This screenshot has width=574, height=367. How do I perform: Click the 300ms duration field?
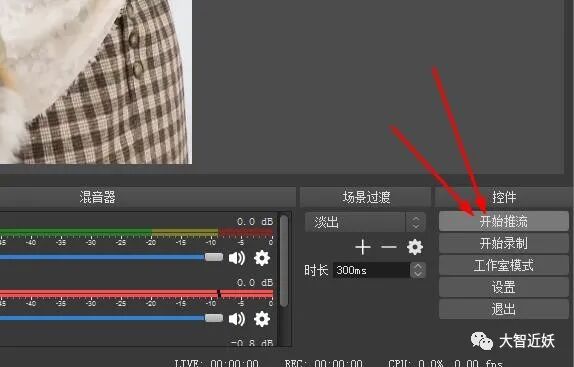[371, 270]
